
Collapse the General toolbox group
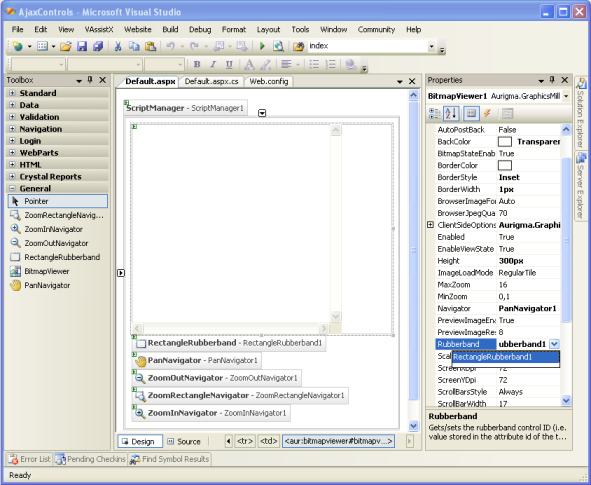coord(12,188)
